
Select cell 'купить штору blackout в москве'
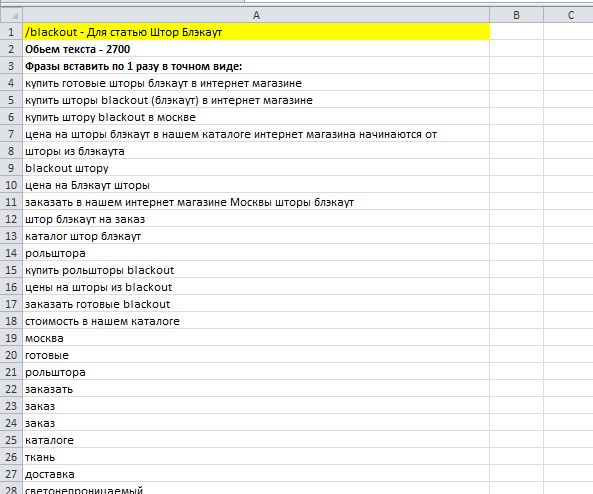tap(256, 117)
